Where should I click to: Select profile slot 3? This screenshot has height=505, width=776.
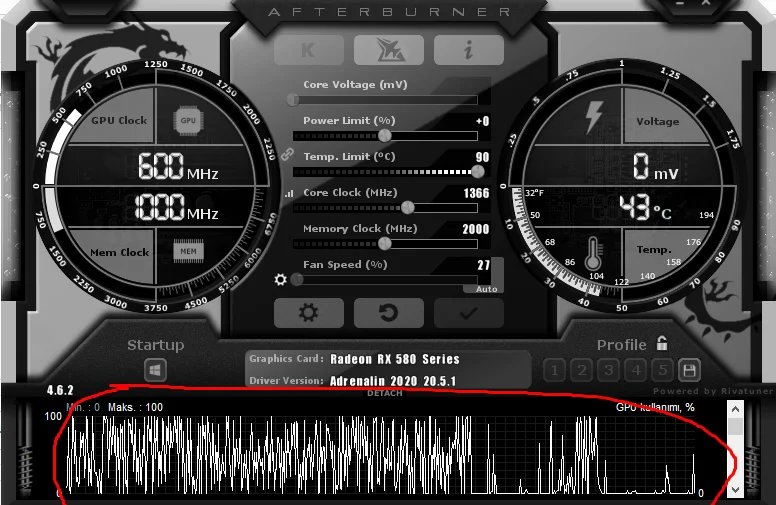(609, 370)
